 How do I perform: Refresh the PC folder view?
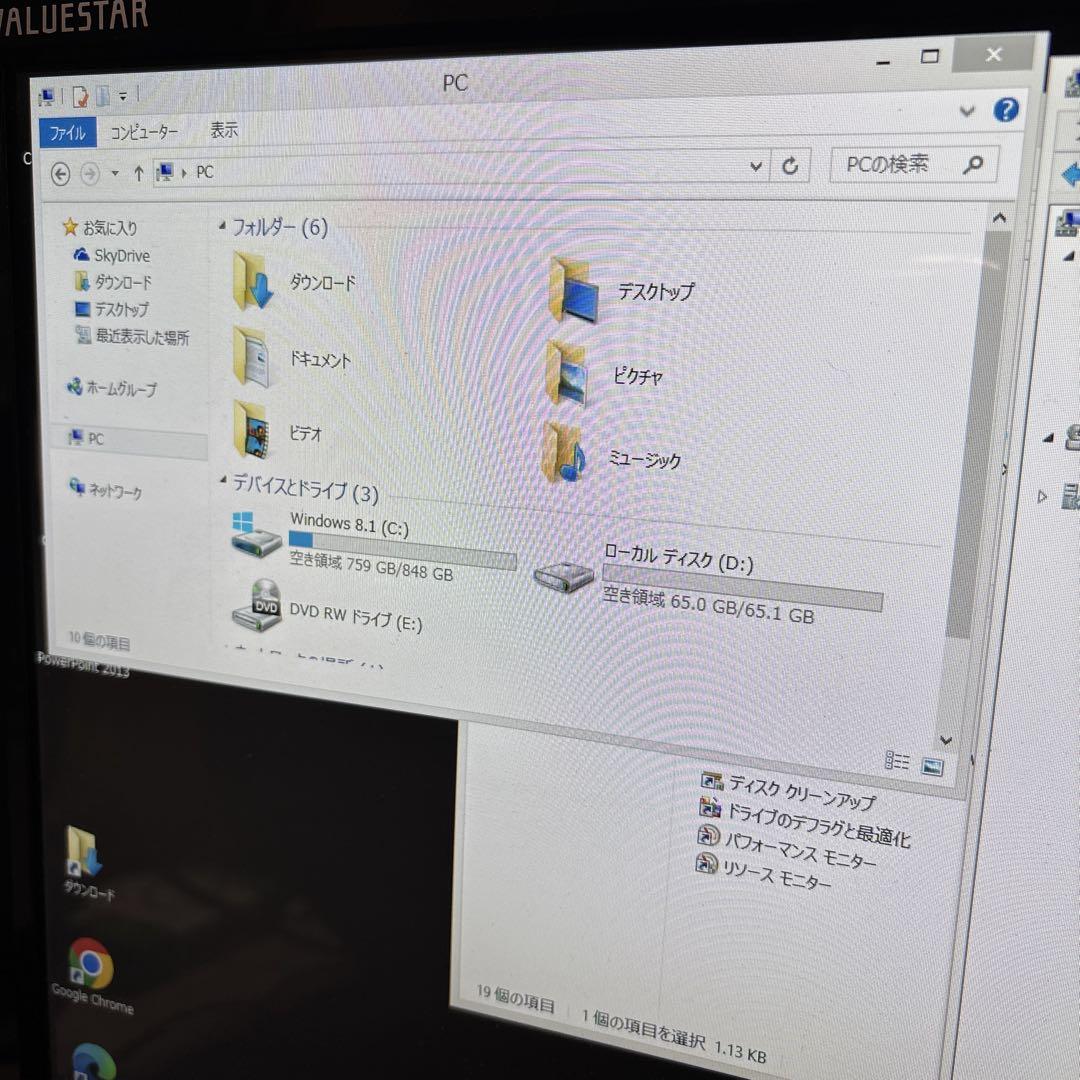(x=790, y=165)
